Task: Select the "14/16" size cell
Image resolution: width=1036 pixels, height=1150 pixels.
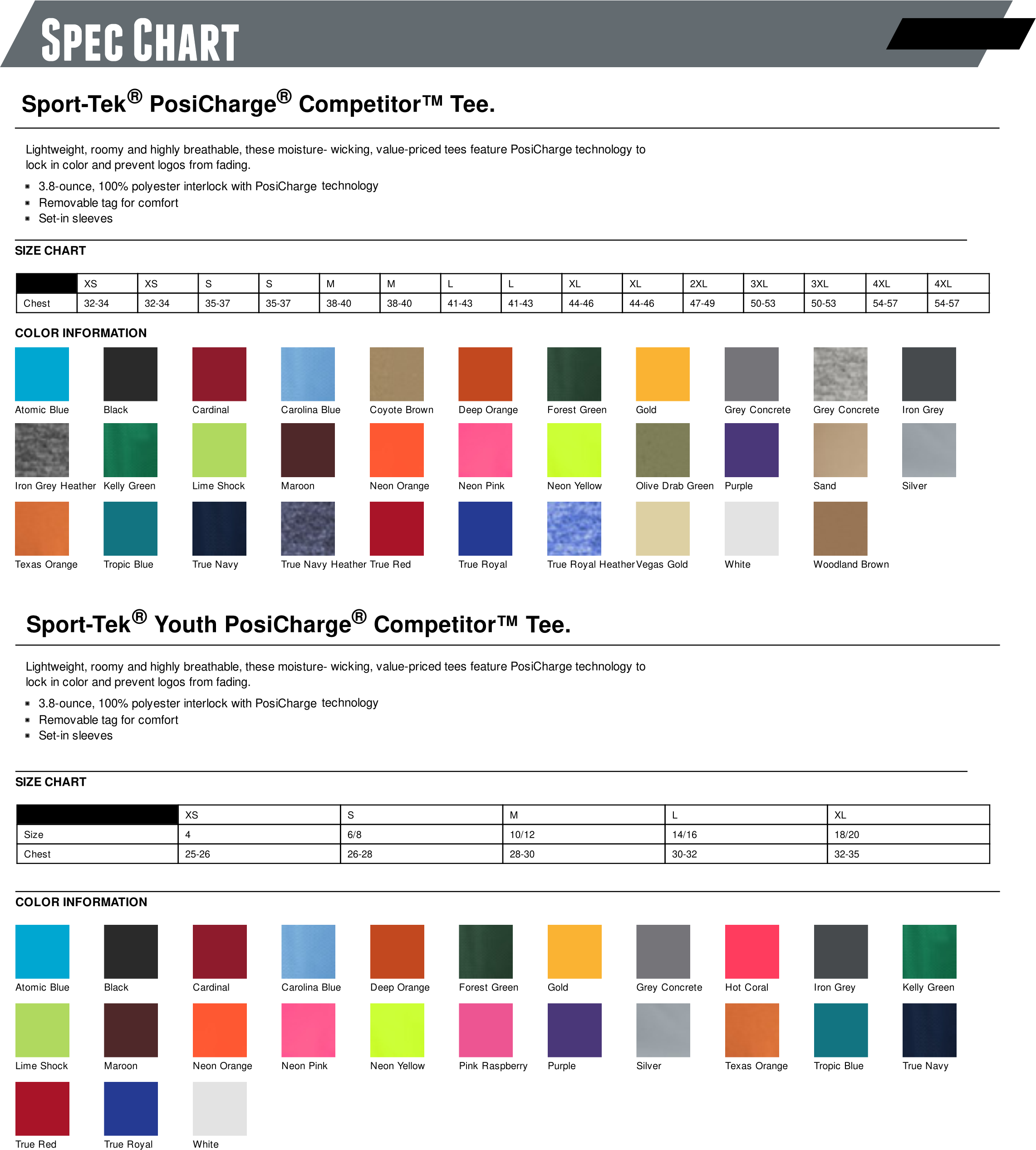Action: click(x=746, y=834)
